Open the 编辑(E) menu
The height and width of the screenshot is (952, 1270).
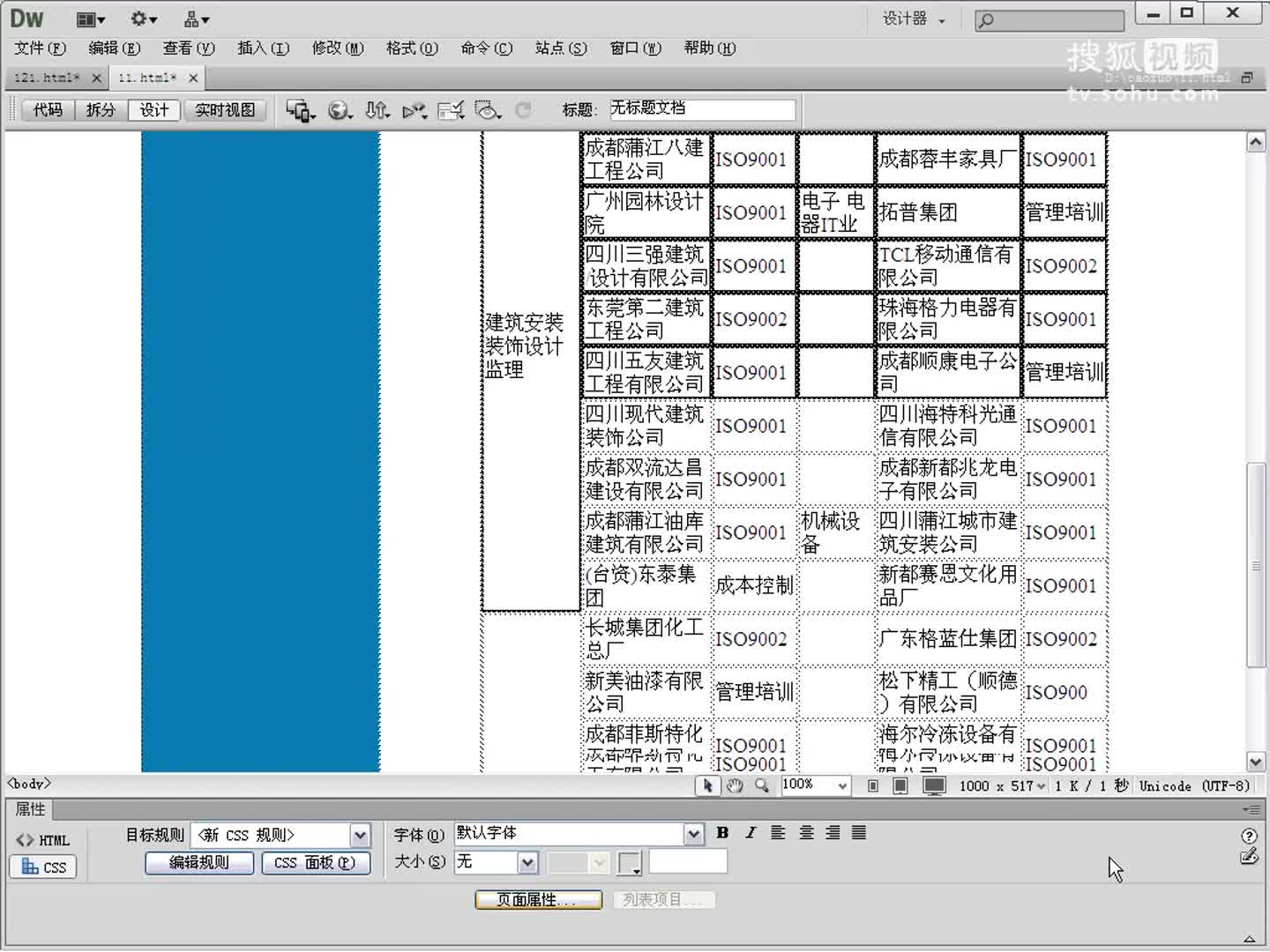pos(115,48)
